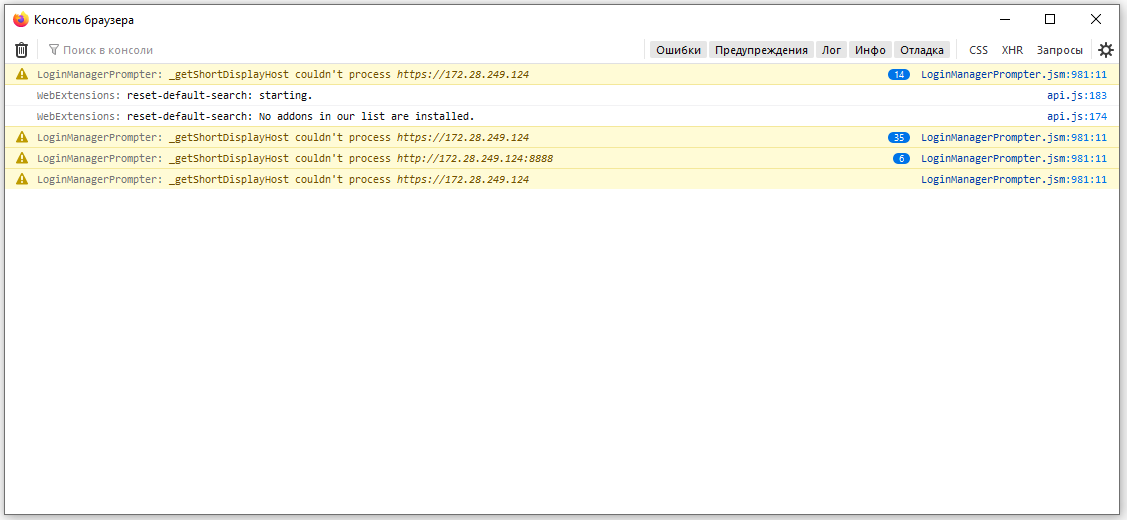Screen dimensions: 1127x520
Task: Click the filter funnel icon in search
Action: (x=53, y=50)
